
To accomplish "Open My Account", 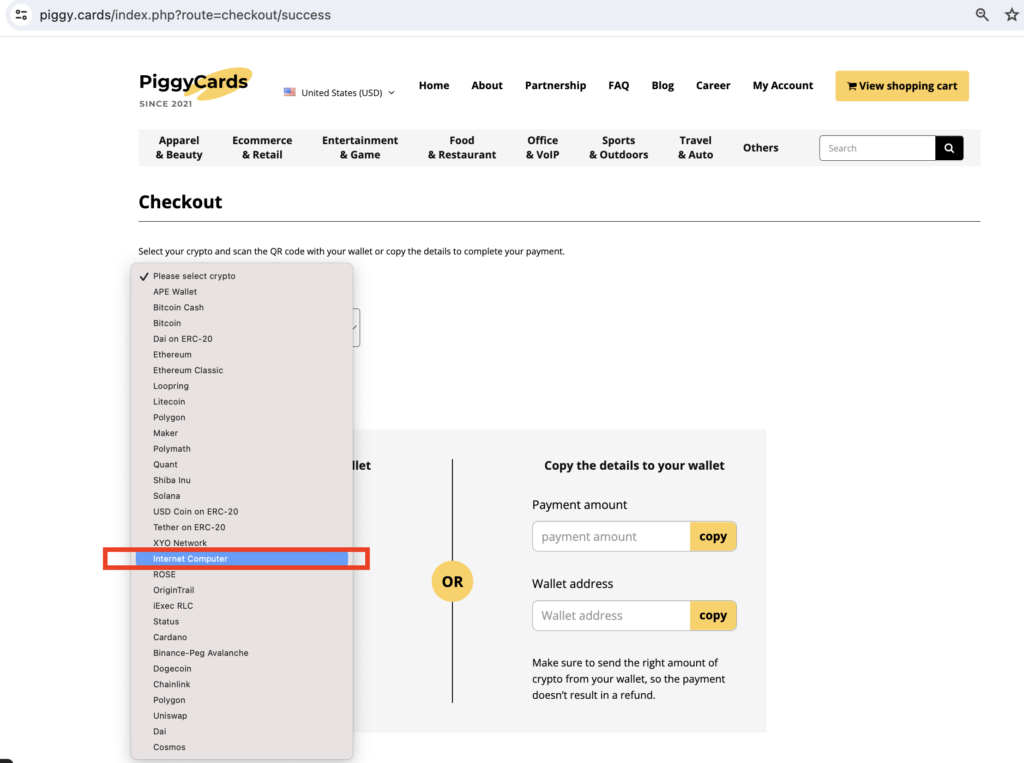I will pos(782,86).
